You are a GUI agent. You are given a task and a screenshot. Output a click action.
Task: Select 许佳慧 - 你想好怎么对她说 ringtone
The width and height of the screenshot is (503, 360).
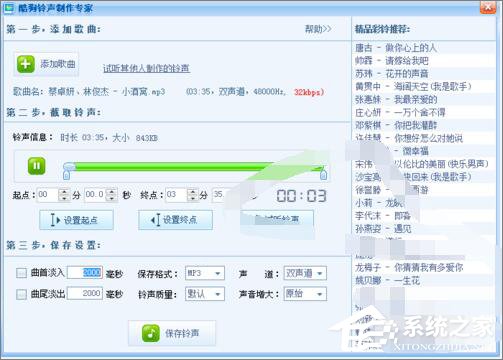(x=409, y=138)
